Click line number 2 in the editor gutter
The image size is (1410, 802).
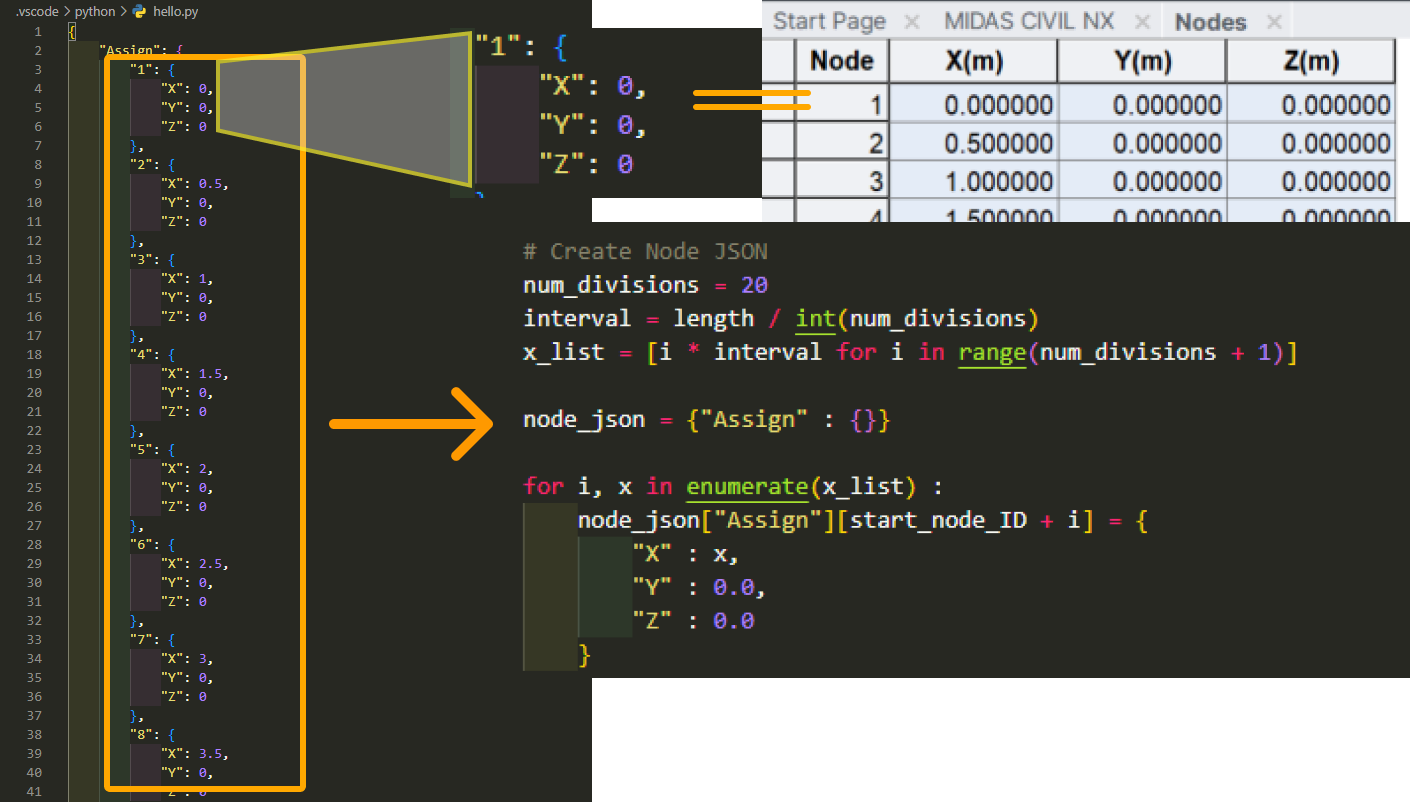(37, 50)
